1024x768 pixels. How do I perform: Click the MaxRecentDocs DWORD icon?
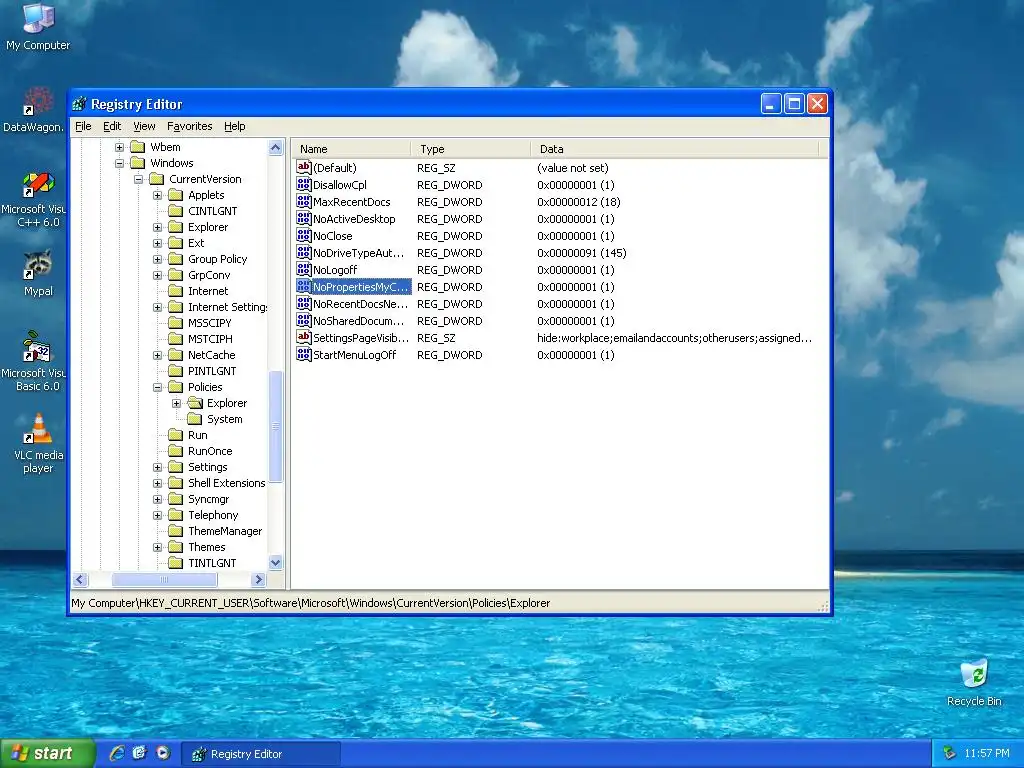click(304, 202)
